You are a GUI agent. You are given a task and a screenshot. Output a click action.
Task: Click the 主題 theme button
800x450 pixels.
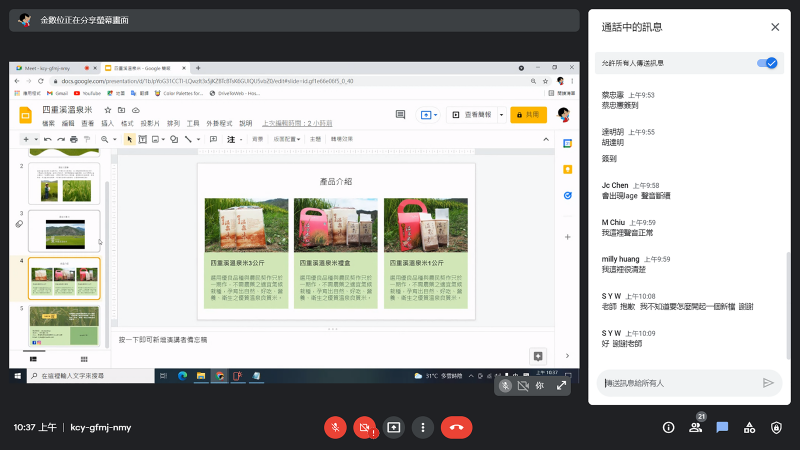(x=315, y=139)
